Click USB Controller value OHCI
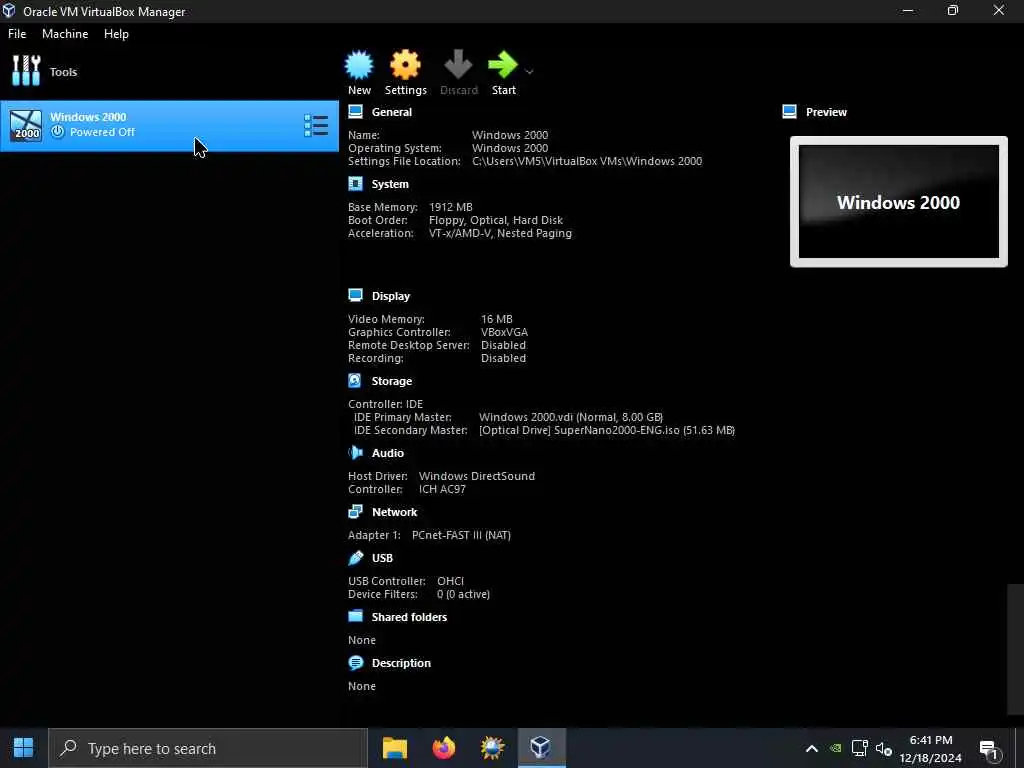Image resolution: width=1024 pixels, height=768 pixels. [451, 581]
